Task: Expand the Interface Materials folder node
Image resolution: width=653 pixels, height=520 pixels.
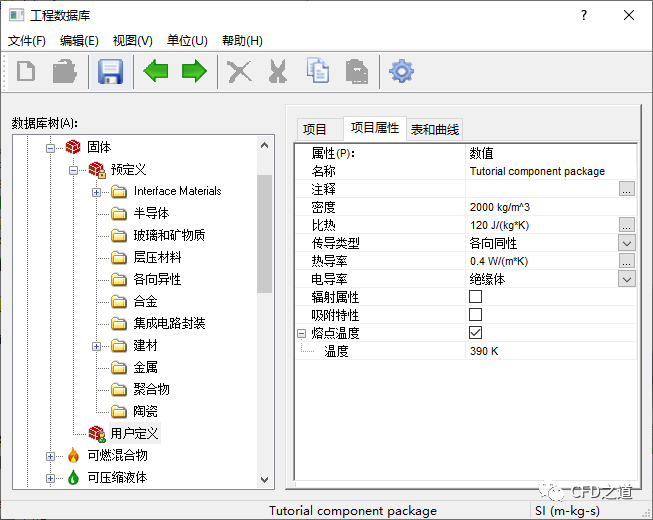Action: (97, 191)
